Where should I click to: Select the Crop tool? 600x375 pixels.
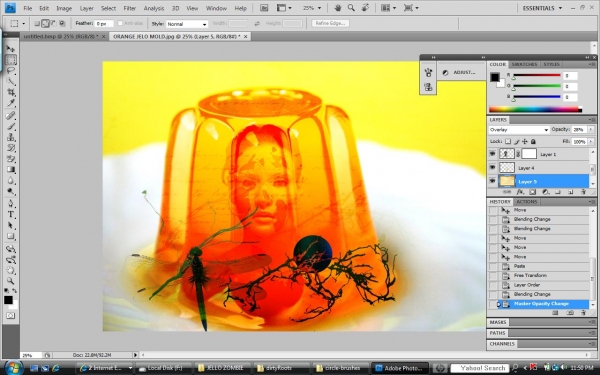coord(11,92)
